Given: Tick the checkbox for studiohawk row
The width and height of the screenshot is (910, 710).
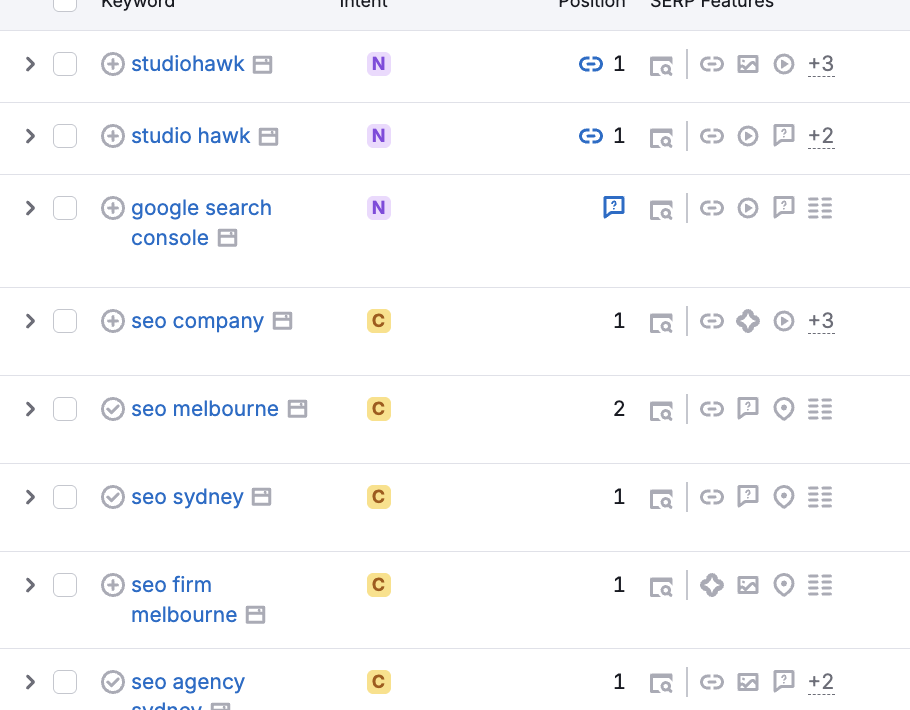Looking at the screenshot, I should (65, 64).
